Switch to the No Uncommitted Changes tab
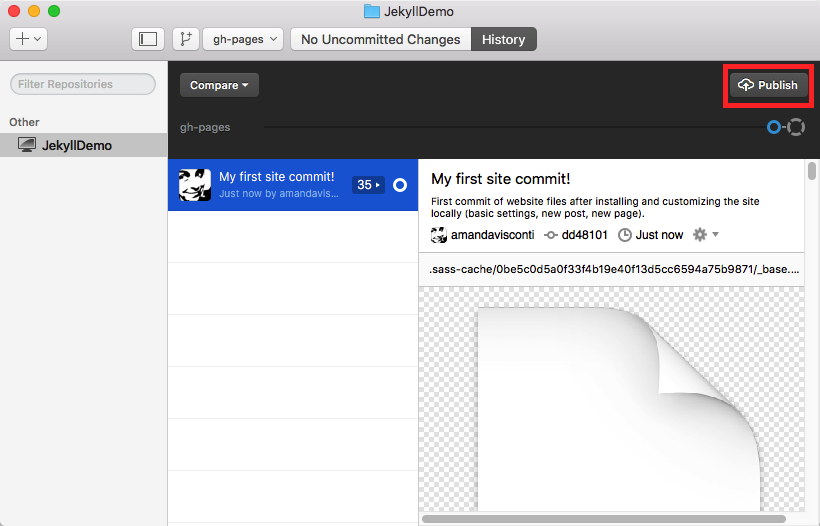820x526 pixels. [x=380, y=39]
